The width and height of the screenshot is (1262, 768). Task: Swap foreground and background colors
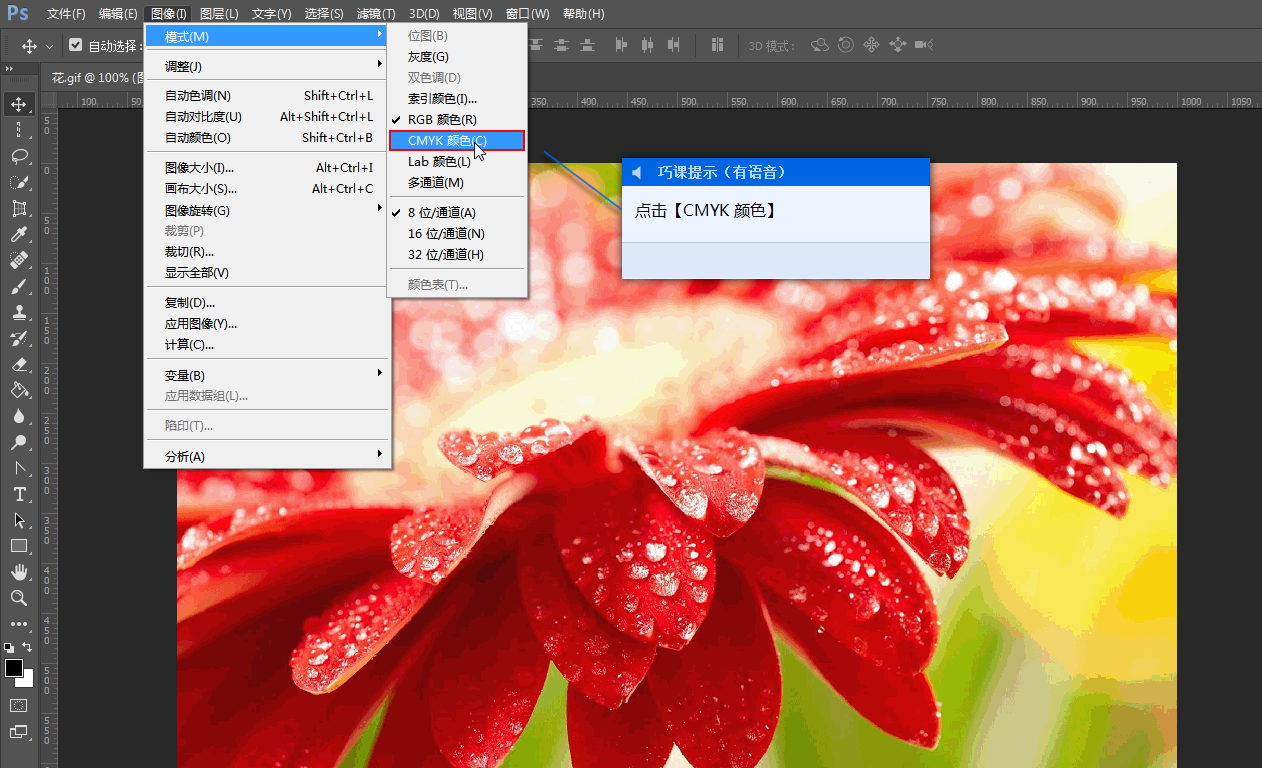[27, 647]
